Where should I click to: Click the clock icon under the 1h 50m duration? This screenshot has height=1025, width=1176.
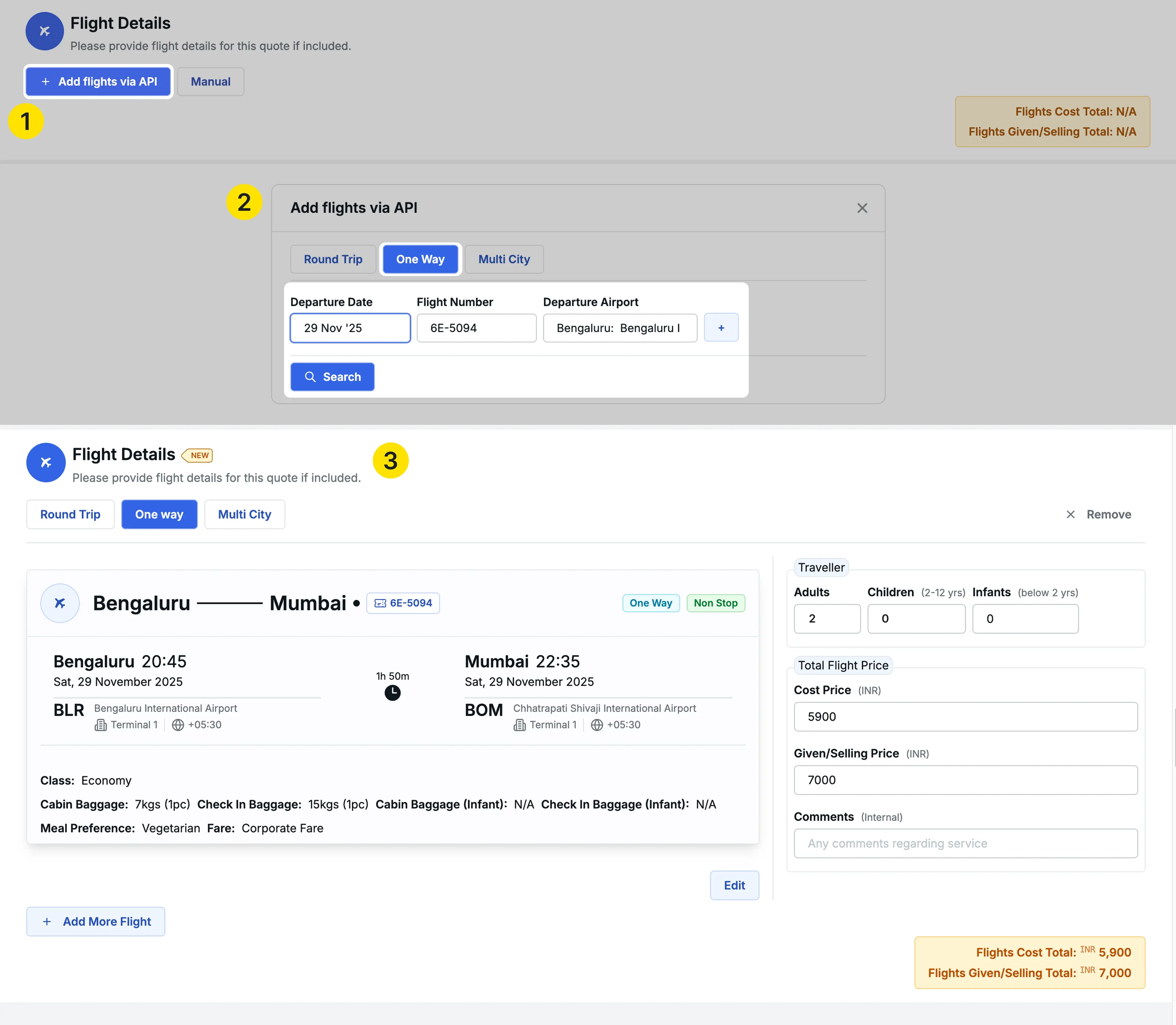pos(392,693)
